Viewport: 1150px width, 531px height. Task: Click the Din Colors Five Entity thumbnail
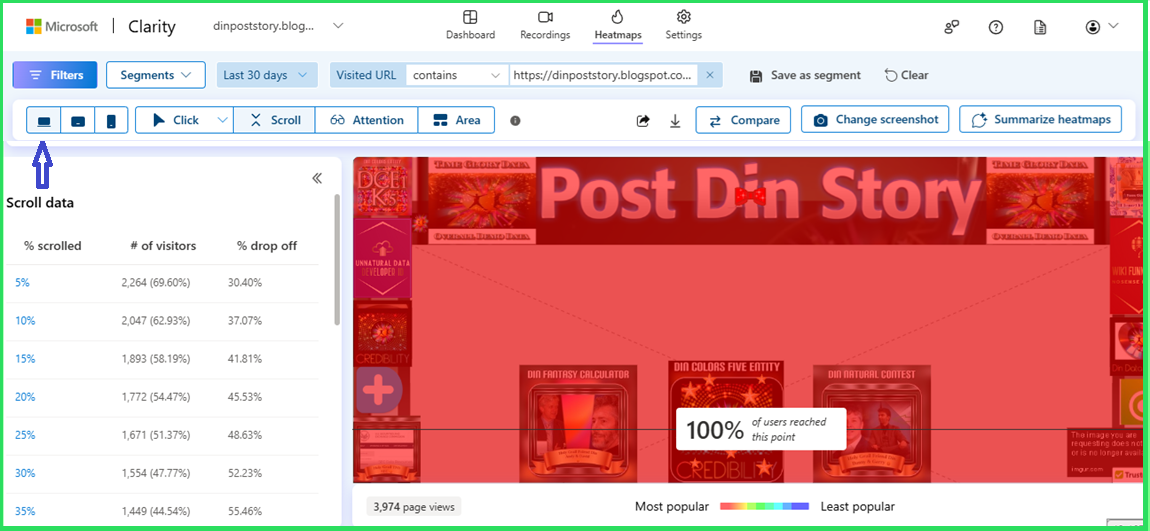[726, 421]
